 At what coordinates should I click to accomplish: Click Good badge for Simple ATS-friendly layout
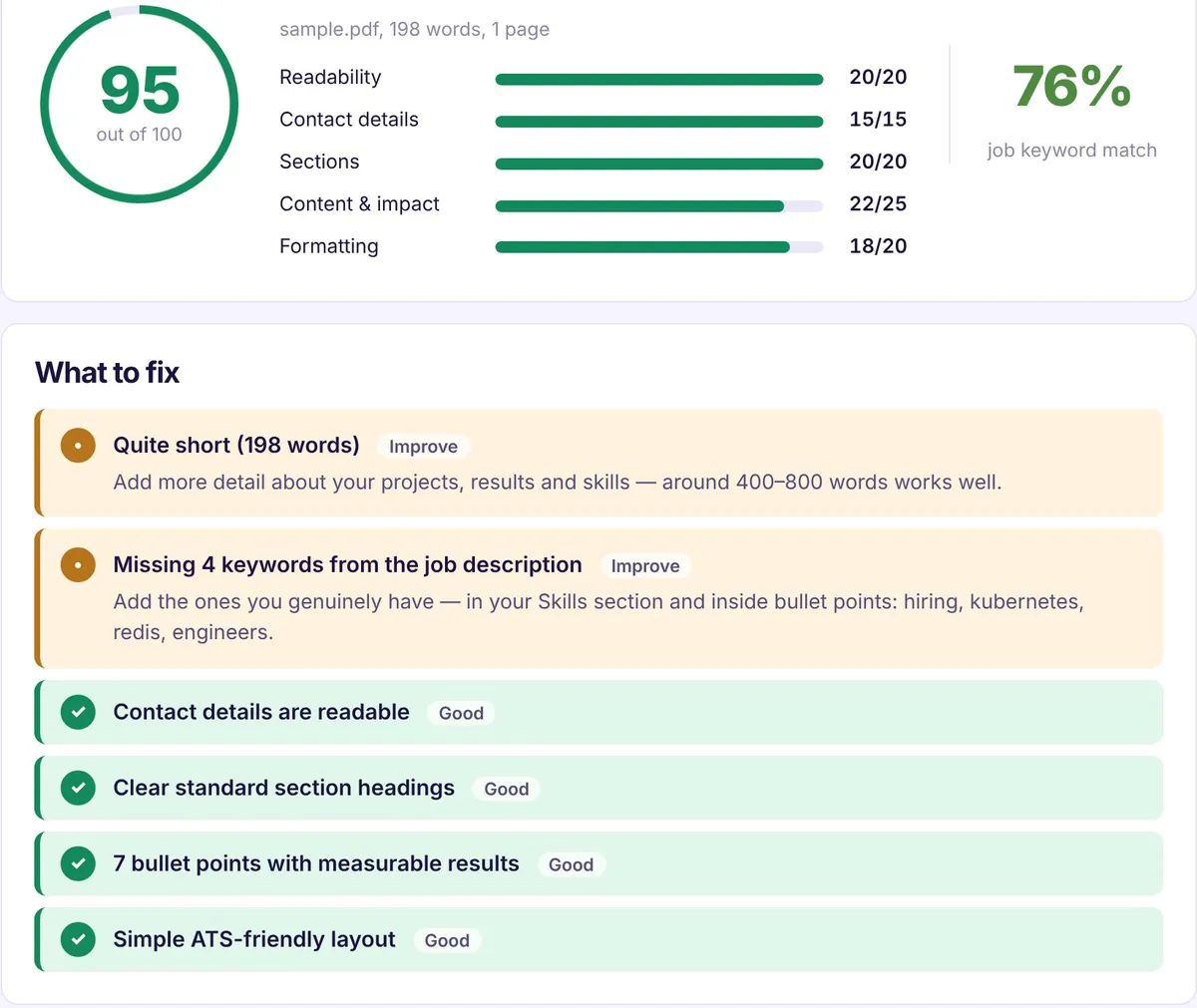coord(447,940)
